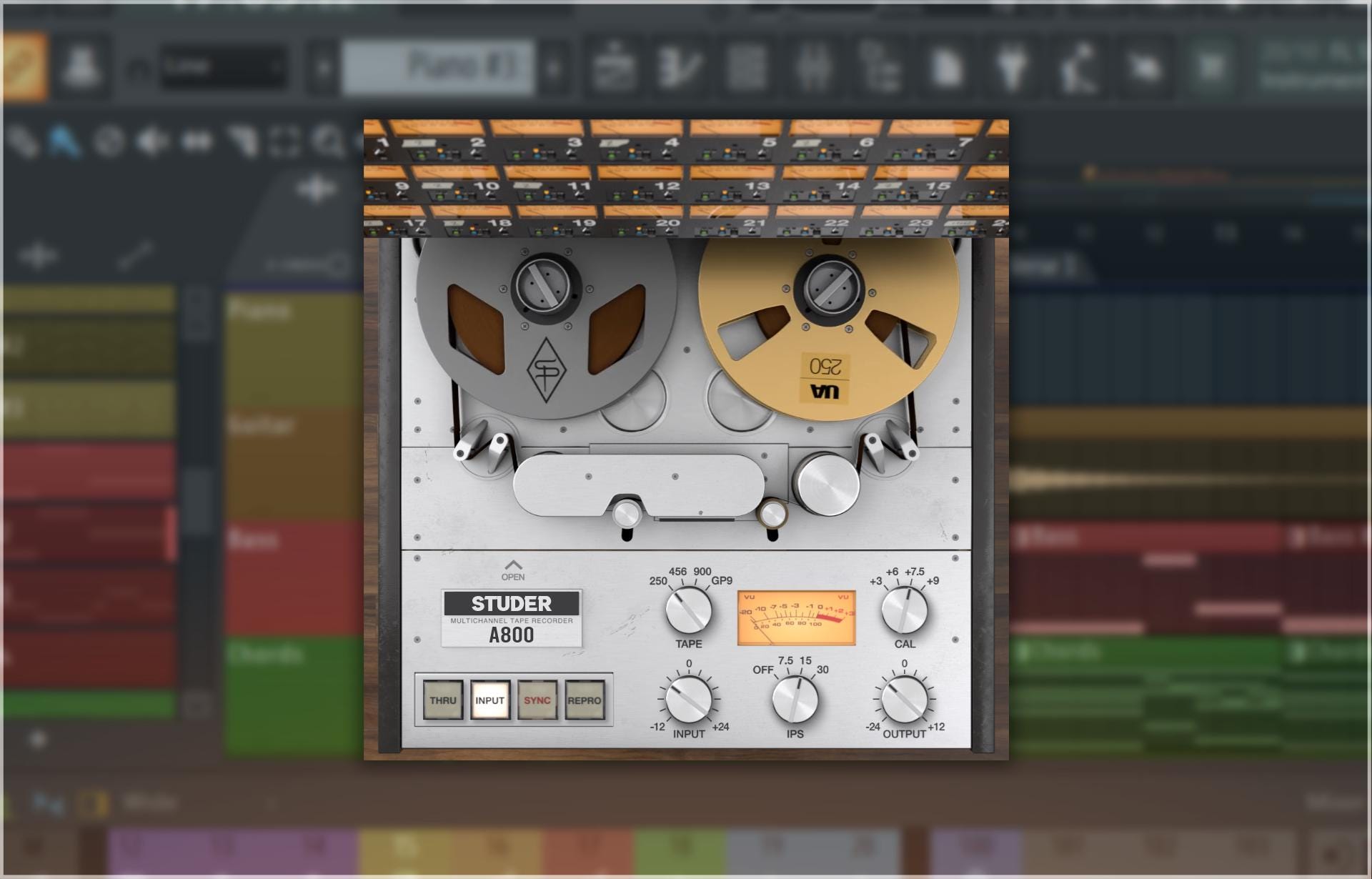Image resolution: width=1372 pixels, height=879 pixels.
Task: Click the 30 IPS speed label
Action: 822,670
